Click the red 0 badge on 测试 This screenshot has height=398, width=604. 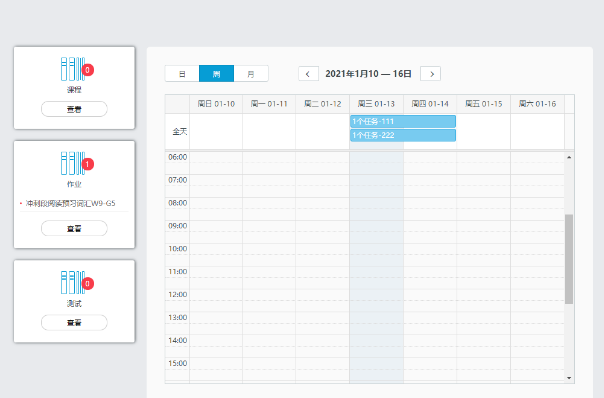click(87, 284)
